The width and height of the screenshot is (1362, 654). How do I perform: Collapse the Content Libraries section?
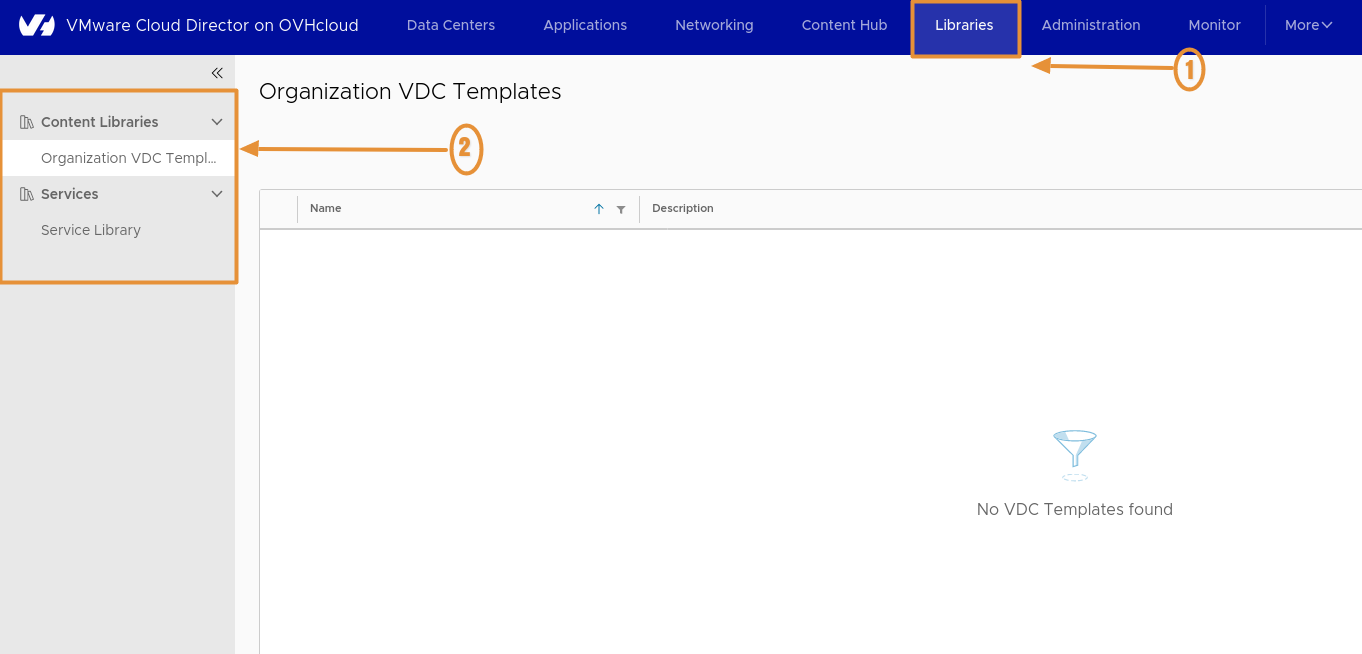point(217,121)
